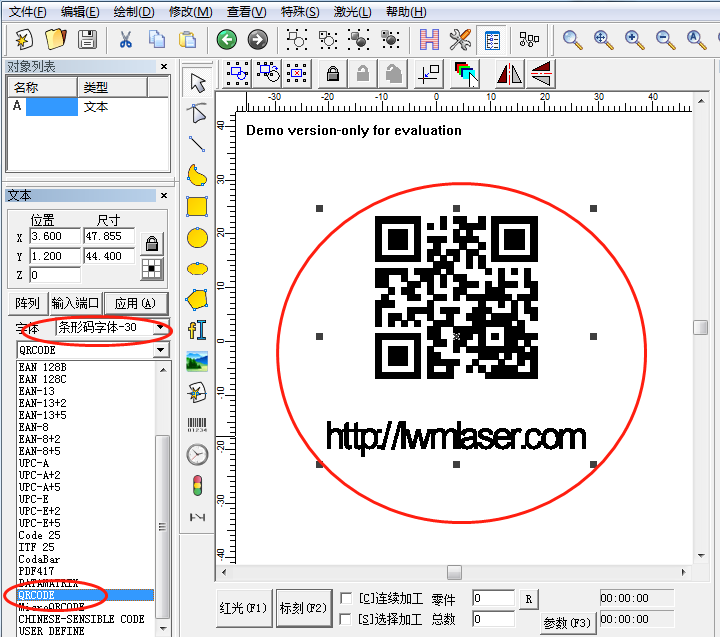Select the barcode tool
Screen dimensions: 720x637
[197, 424]
